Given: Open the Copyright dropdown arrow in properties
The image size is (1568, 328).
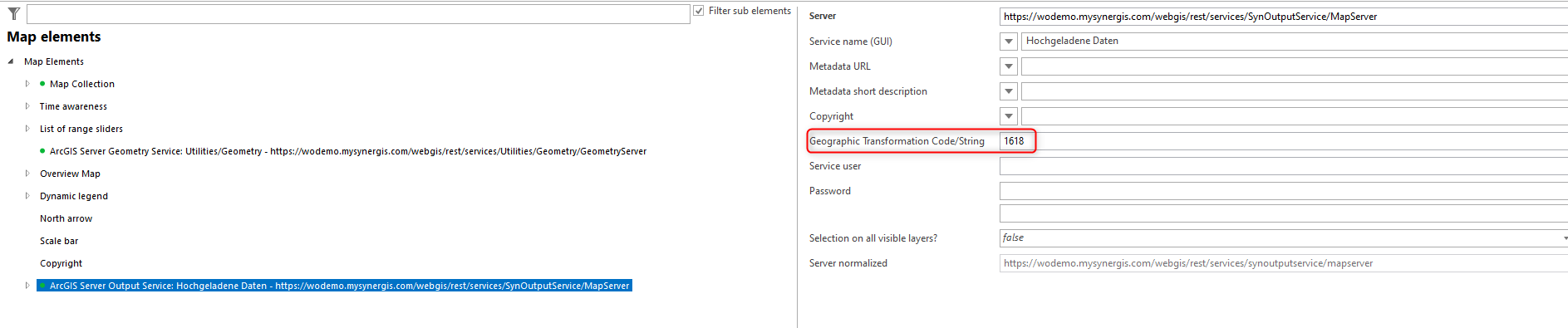Looking at the screenshot, I should click(1009, 116).
